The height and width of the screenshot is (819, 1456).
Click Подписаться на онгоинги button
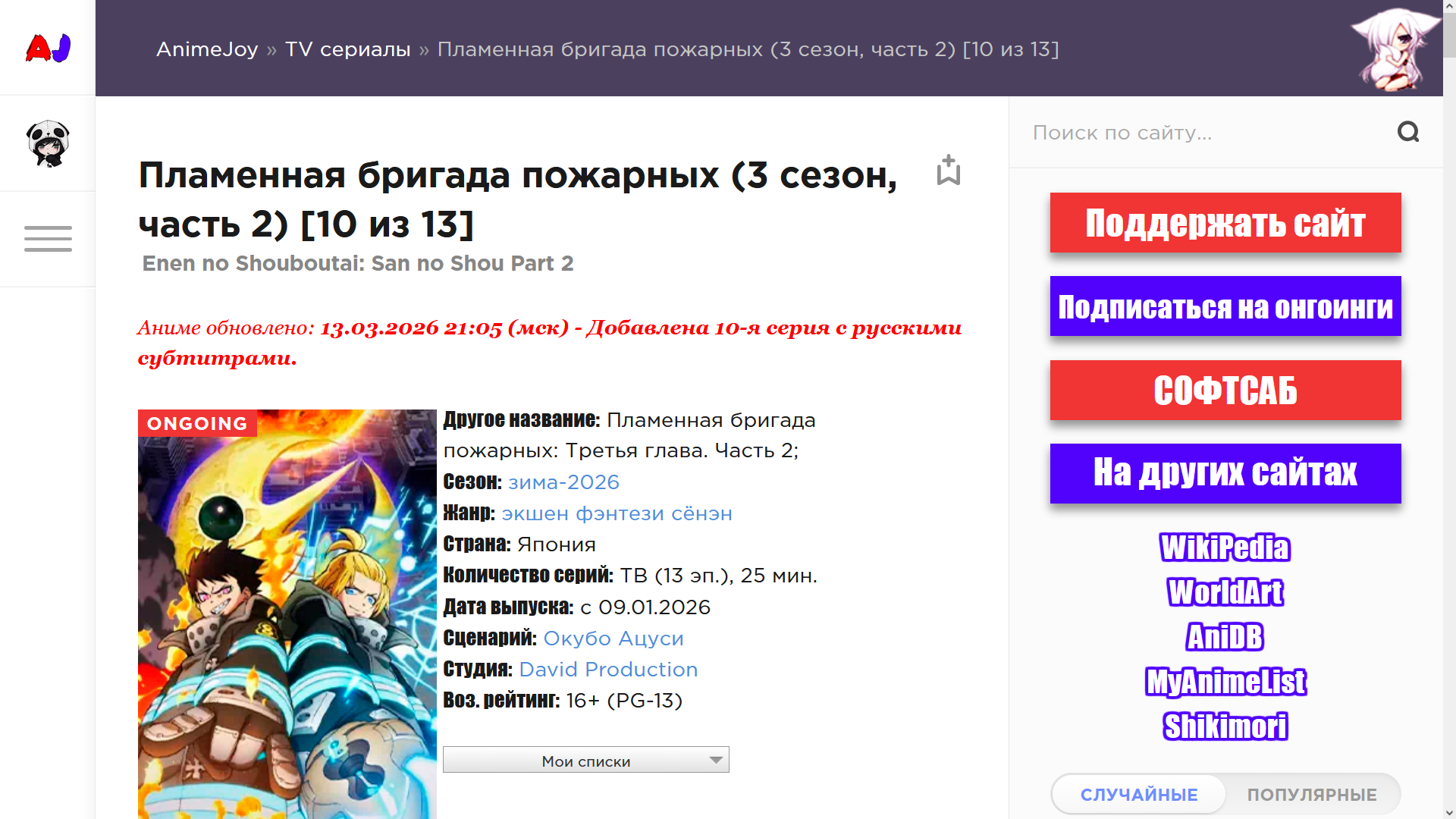point(1225,306)
